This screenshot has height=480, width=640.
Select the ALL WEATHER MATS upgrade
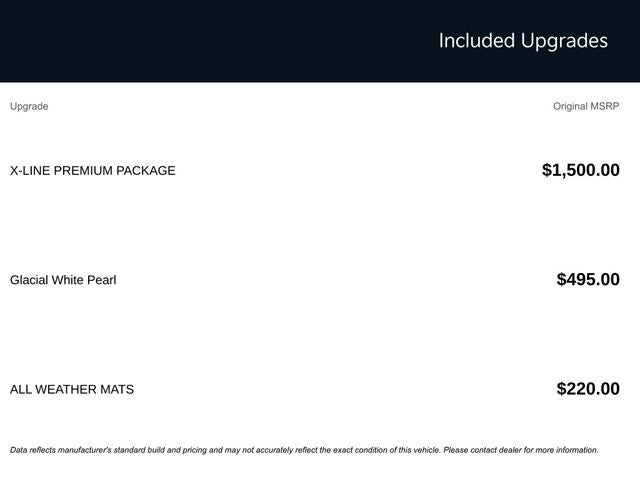72,389
